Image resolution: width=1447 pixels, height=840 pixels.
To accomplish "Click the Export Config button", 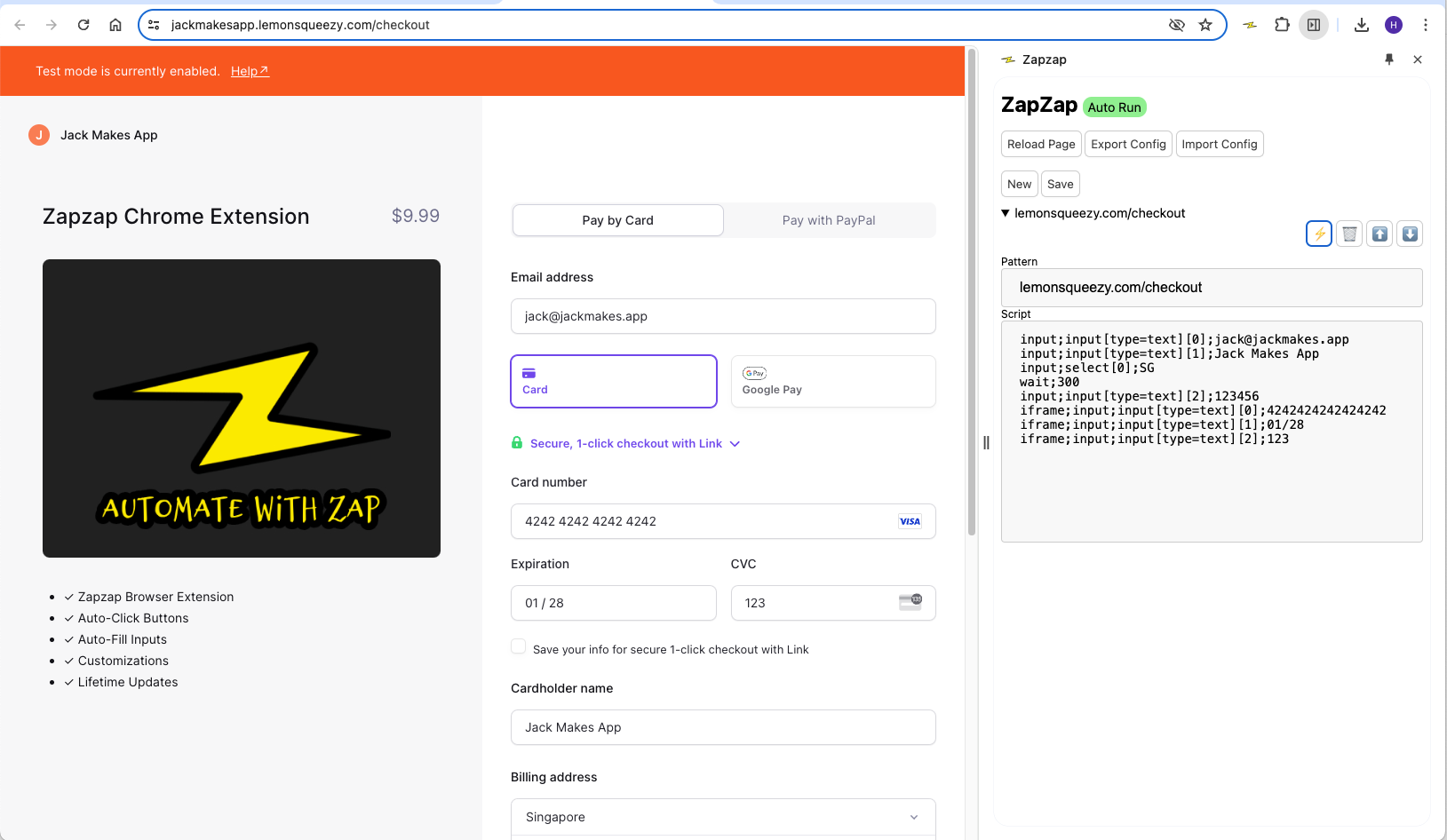I will pos(1128,144).
